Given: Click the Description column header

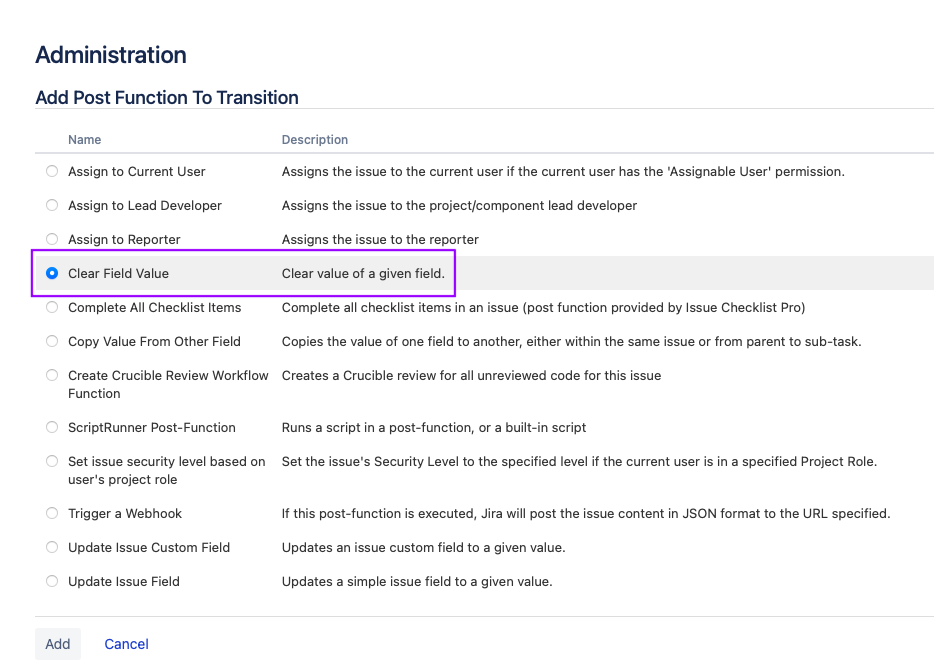Looking at the screenshot, I should (315, 140).
